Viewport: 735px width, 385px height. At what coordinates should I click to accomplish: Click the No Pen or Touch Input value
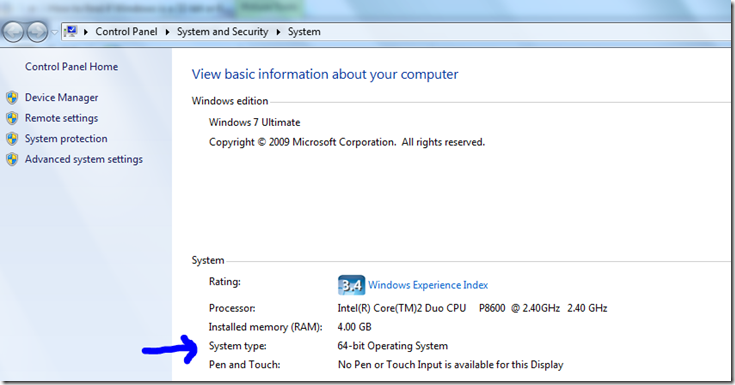point(450,365)
